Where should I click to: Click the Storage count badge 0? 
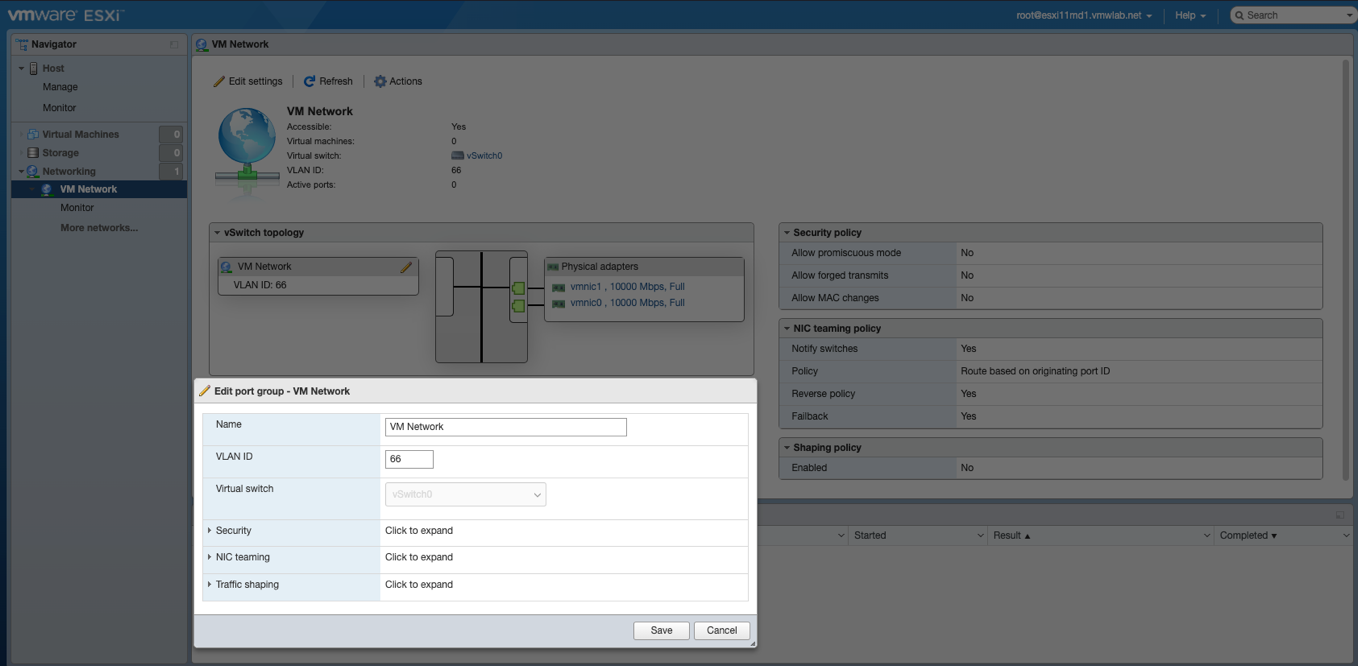click(x=173, y=153)
